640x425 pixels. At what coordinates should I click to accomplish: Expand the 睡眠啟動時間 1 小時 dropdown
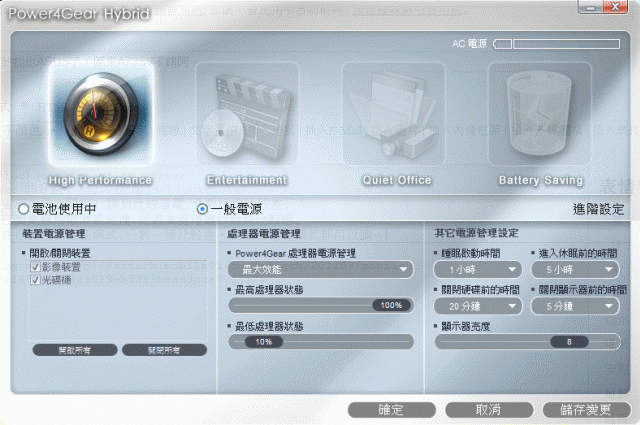point(478,269)
